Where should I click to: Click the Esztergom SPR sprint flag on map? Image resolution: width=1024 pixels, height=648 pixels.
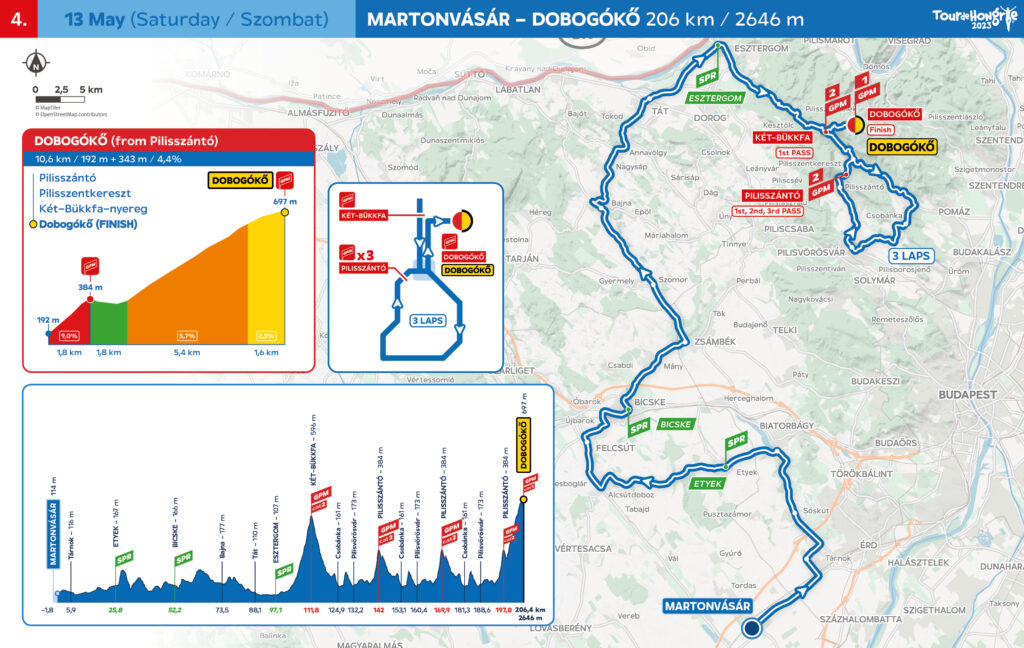[709, 77]
